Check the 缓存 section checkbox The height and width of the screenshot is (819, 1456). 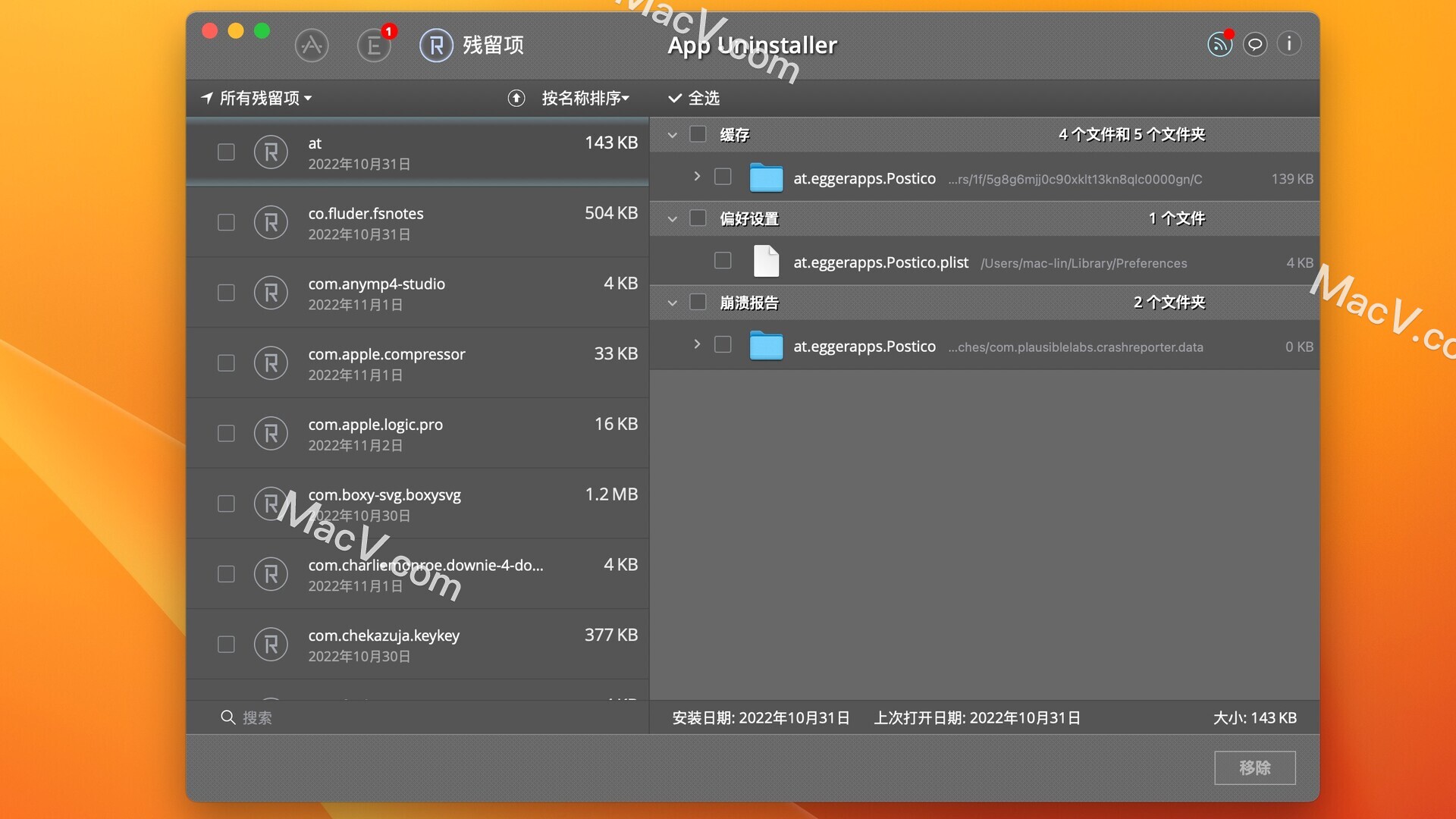click(698, 134)
